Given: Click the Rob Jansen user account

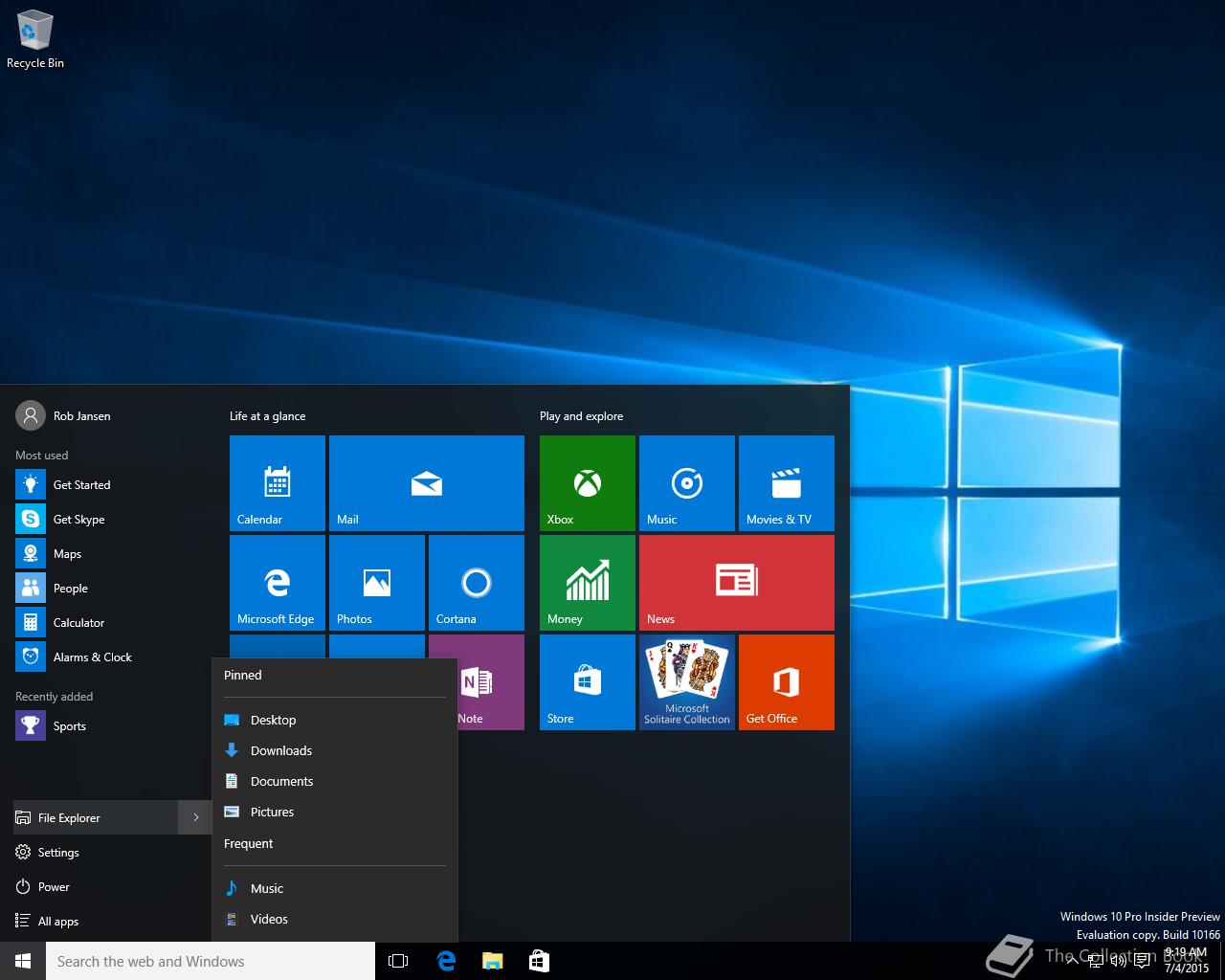Looking at the screenshot, I should click(63, 415).
